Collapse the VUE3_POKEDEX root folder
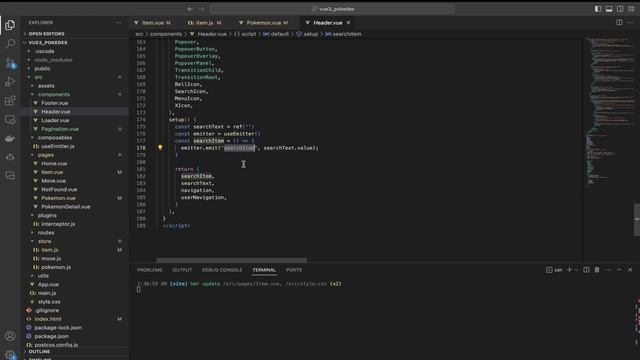The image size is (640, 360). [48, 42]
